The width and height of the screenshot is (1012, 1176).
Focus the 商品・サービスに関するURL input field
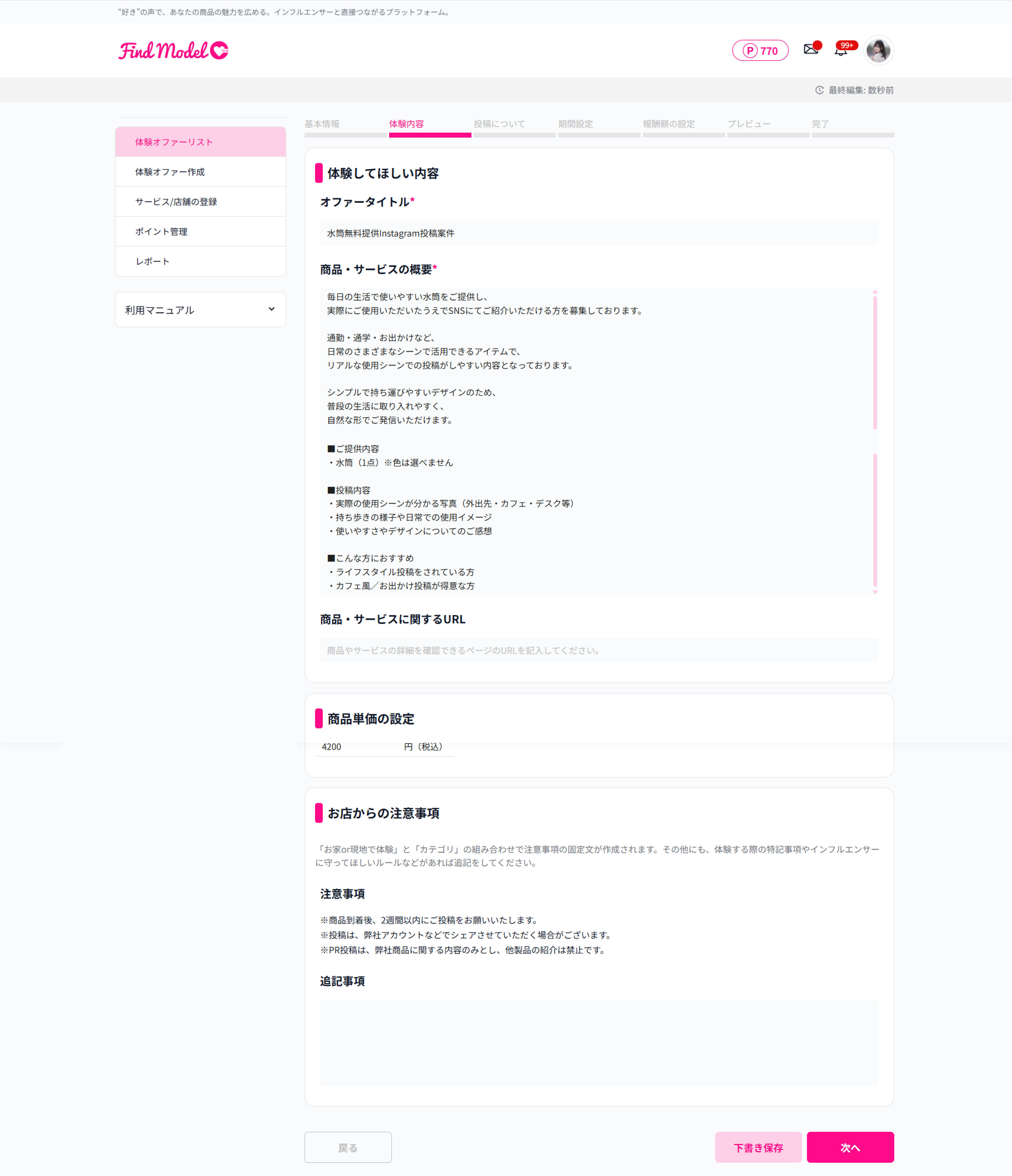tap(599, 650)
